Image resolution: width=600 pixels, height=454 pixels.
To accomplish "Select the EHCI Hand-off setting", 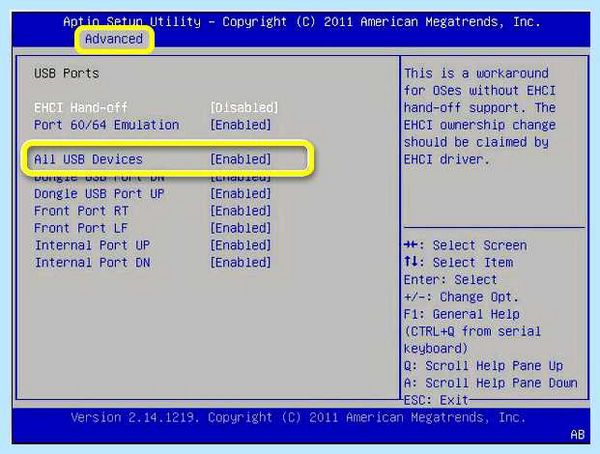I will 81,108.
